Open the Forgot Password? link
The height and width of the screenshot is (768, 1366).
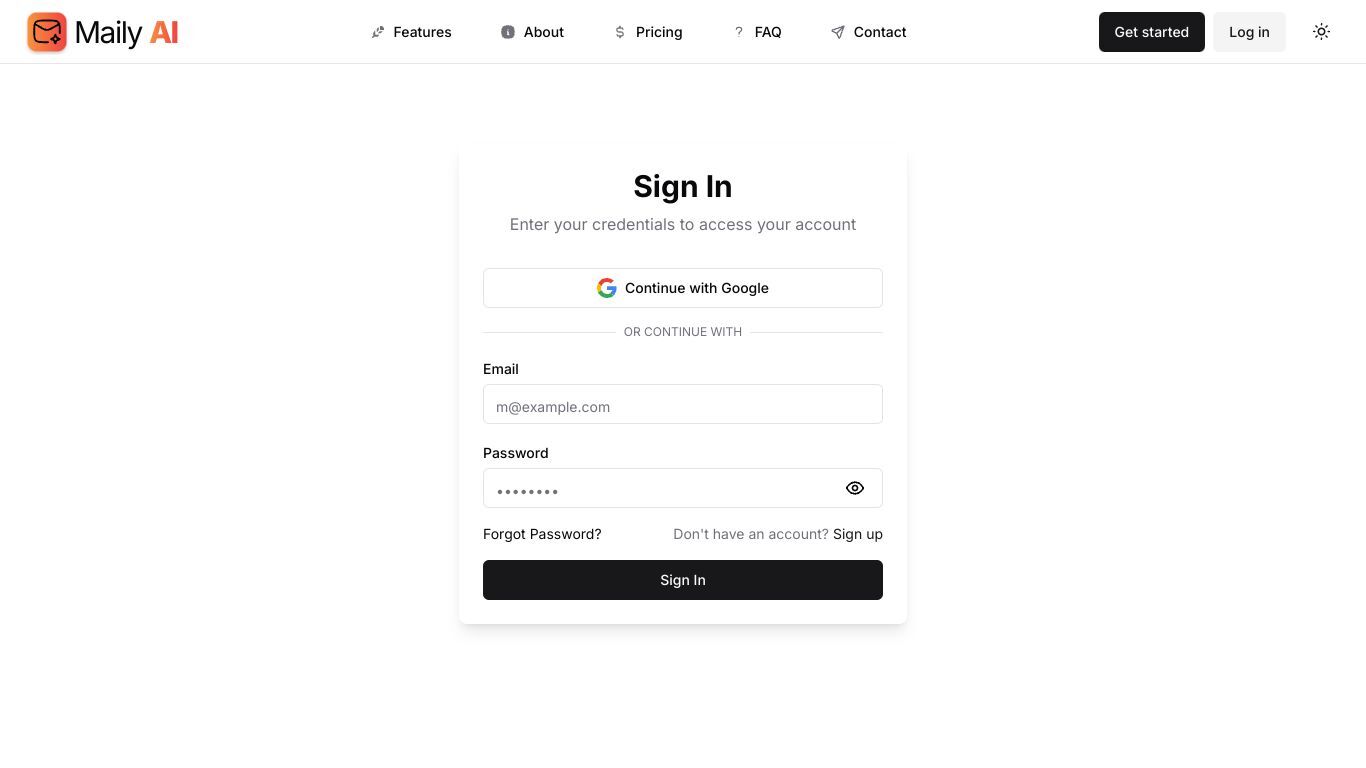click(542, 534)
